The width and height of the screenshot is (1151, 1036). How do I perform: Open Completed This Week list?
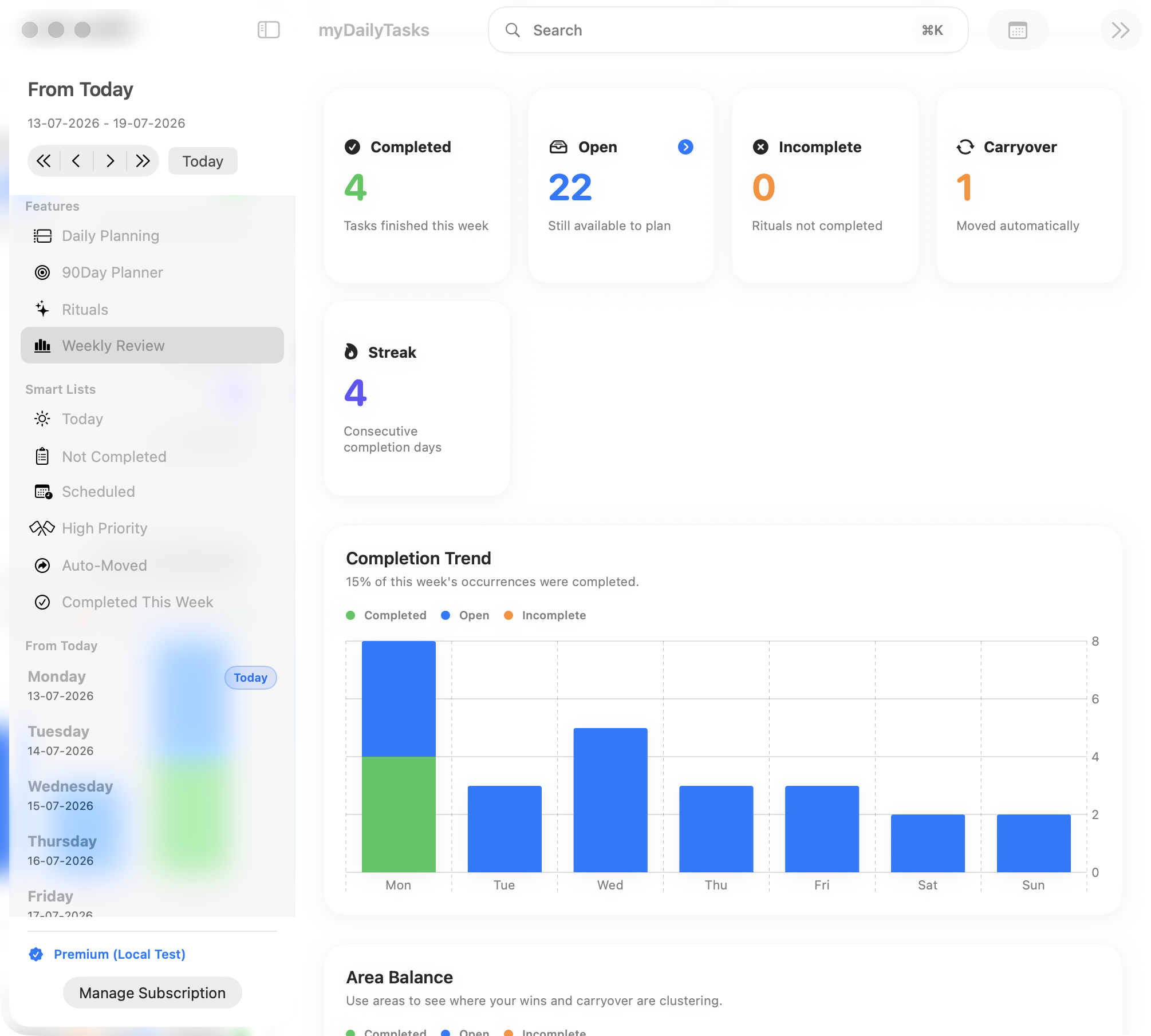[x=152, y=602]
